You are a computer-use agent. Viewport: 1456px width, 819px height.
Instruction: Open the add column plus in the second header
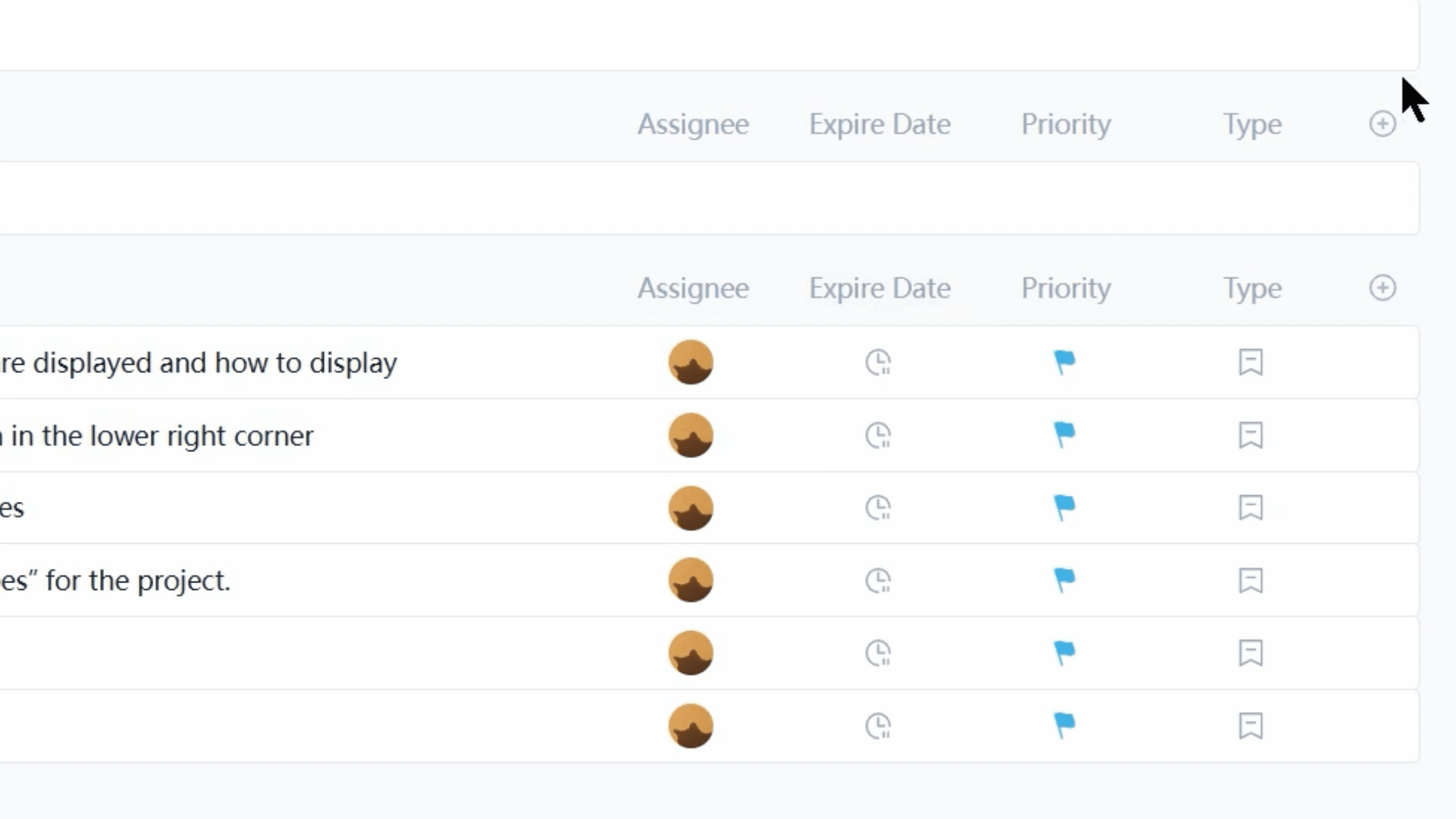point(1382,288)
